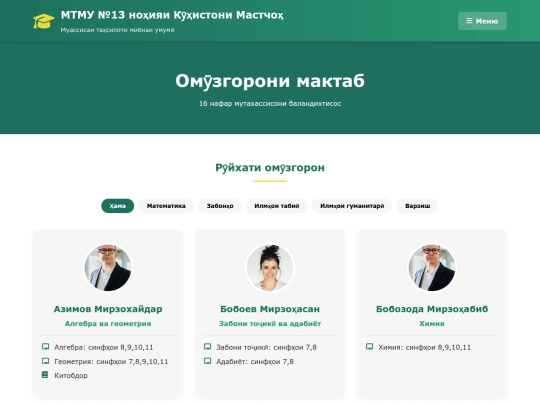Image resolution: width=540 pixels, height=405 pixels.
Task: Click the icon beside Алгебра: синфҳои 8,9,10,11
Action: [x=45, y=346]
